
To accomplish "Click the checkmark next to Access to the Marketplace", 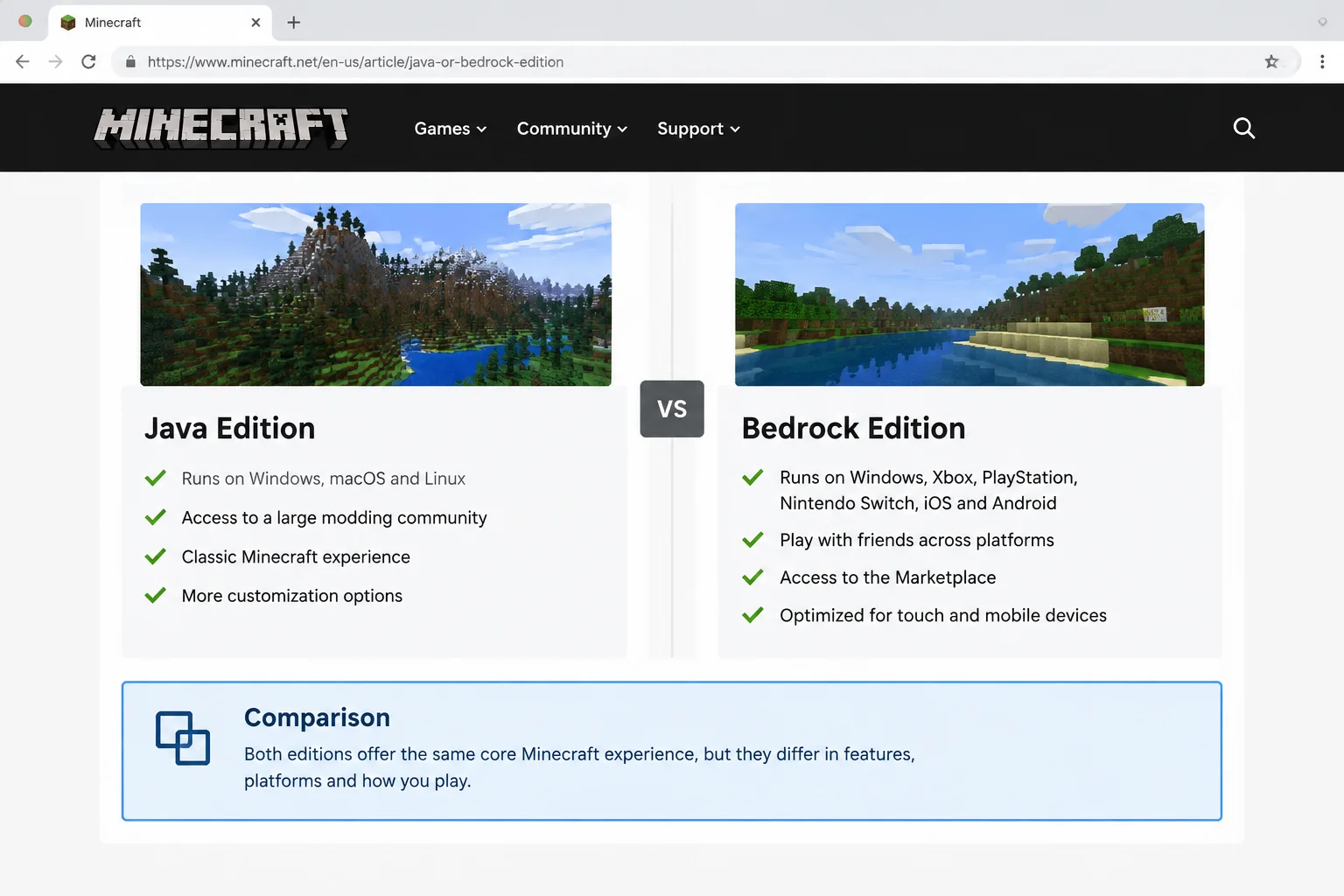I will tap(752, 577).
